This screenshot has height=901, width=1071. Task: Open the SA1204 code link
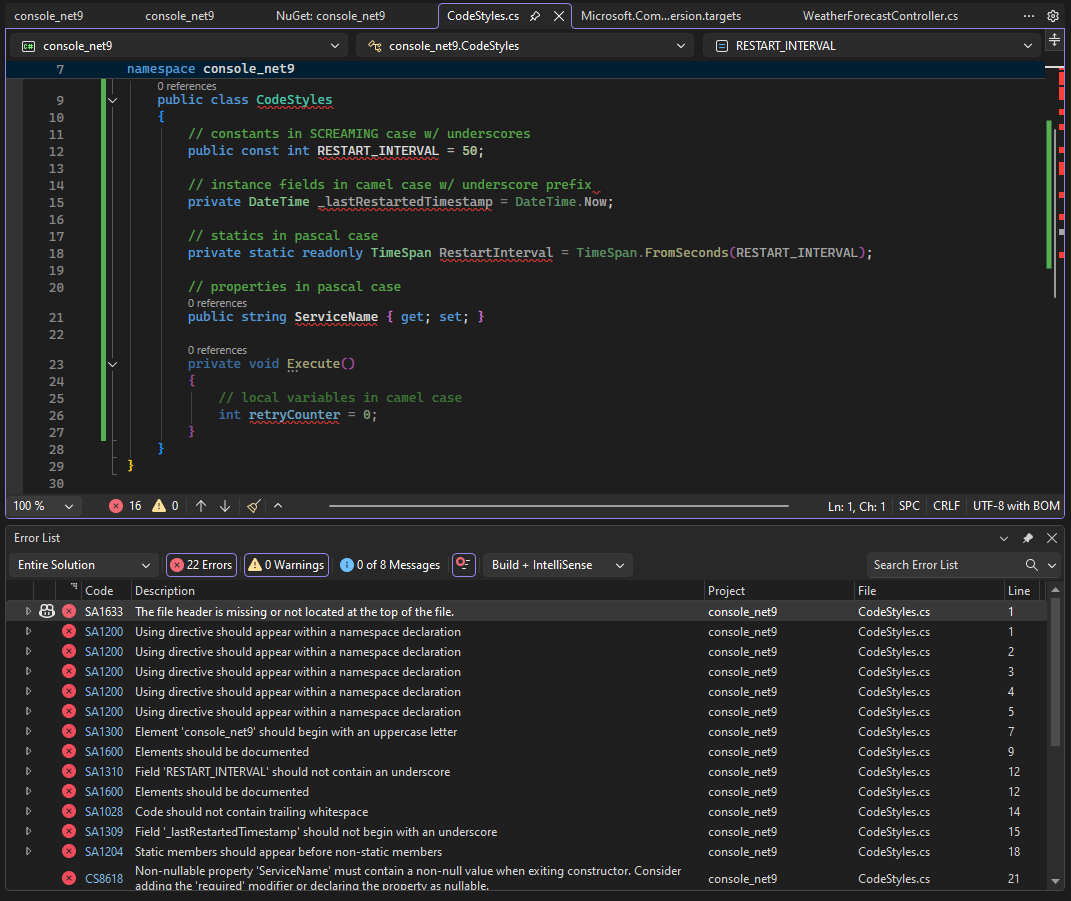(x=104, y=852)
